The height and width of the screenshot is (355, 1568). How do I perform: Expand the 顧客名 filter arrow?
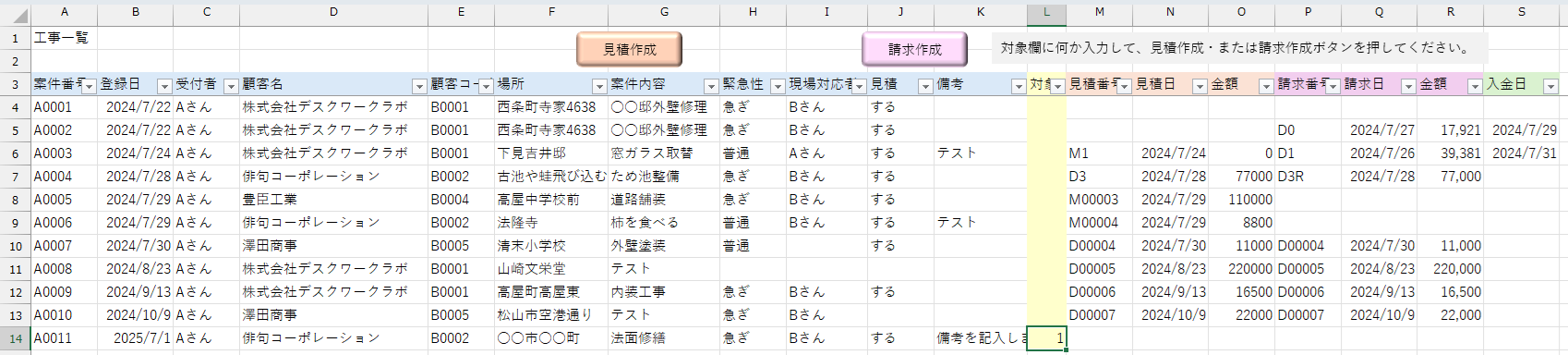point(419,86)
